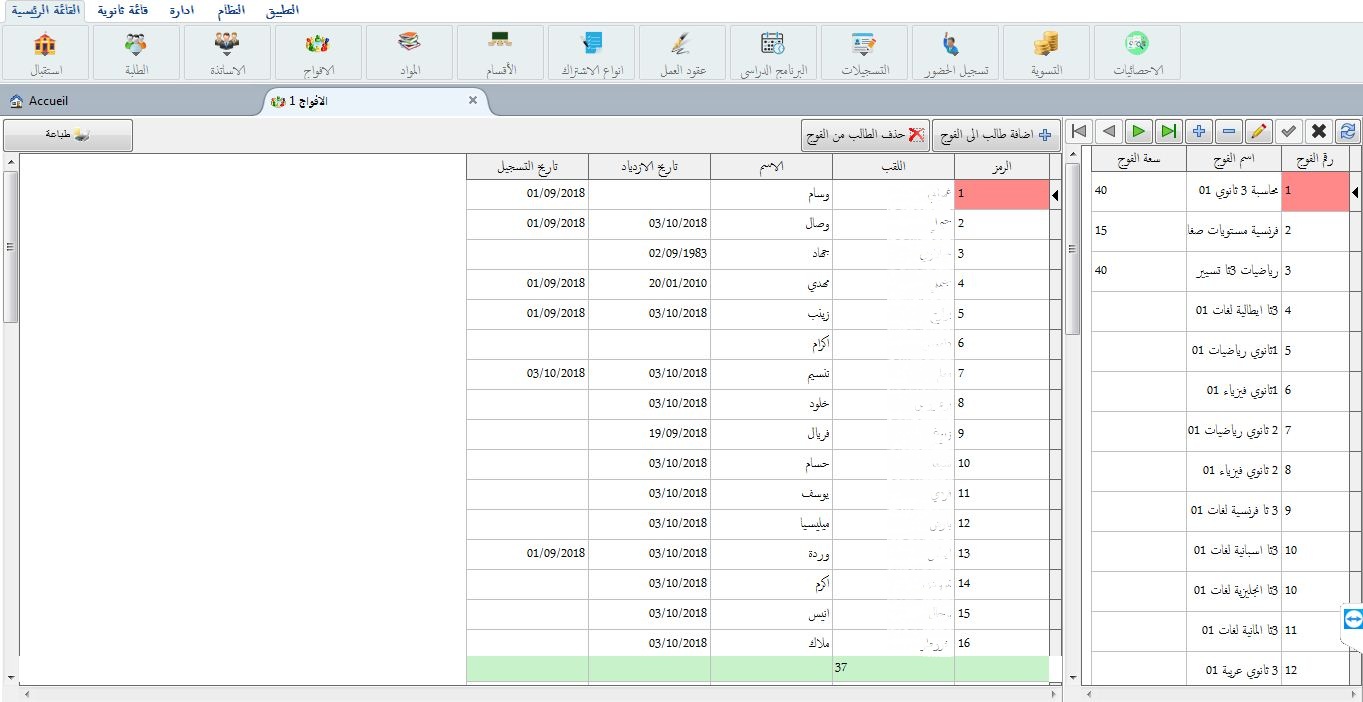
Task: Click the المواد subjects books icon
Action: pyautogui.click(x=409, y=52)
